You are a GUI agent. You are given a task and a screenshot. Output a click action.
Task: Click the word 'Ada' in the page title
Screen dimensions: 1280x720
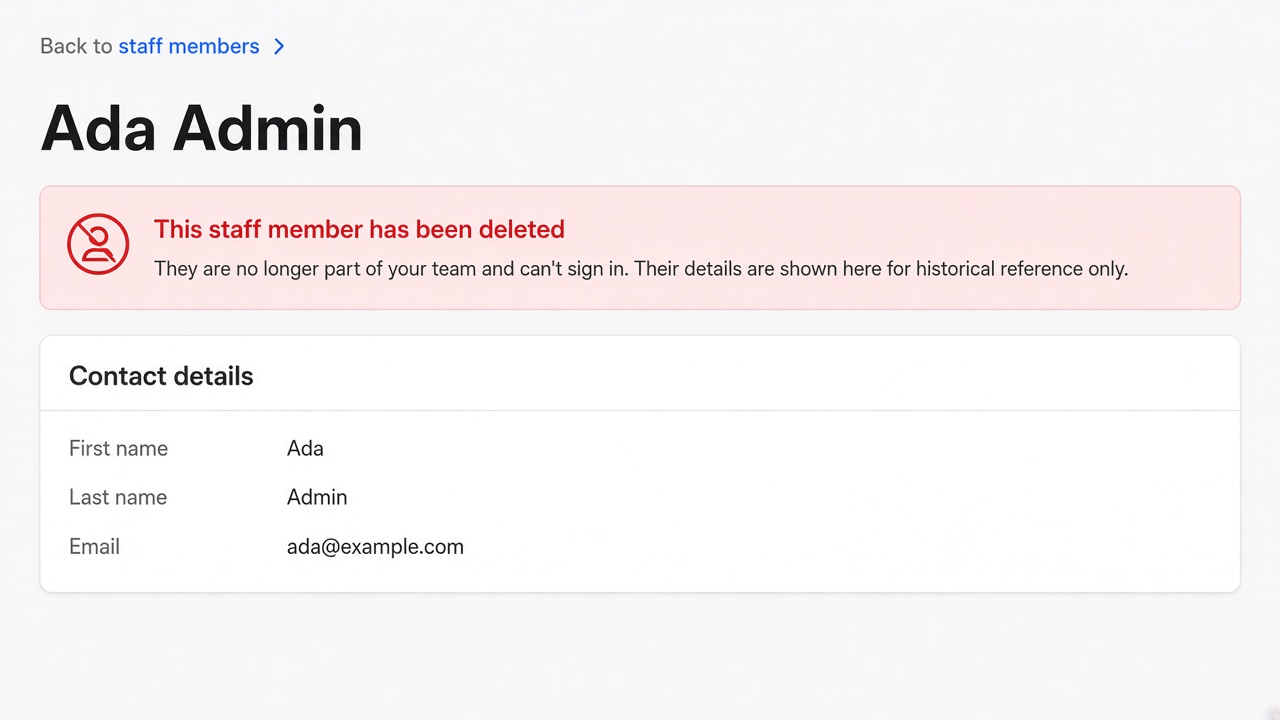[x=98, y=128]
